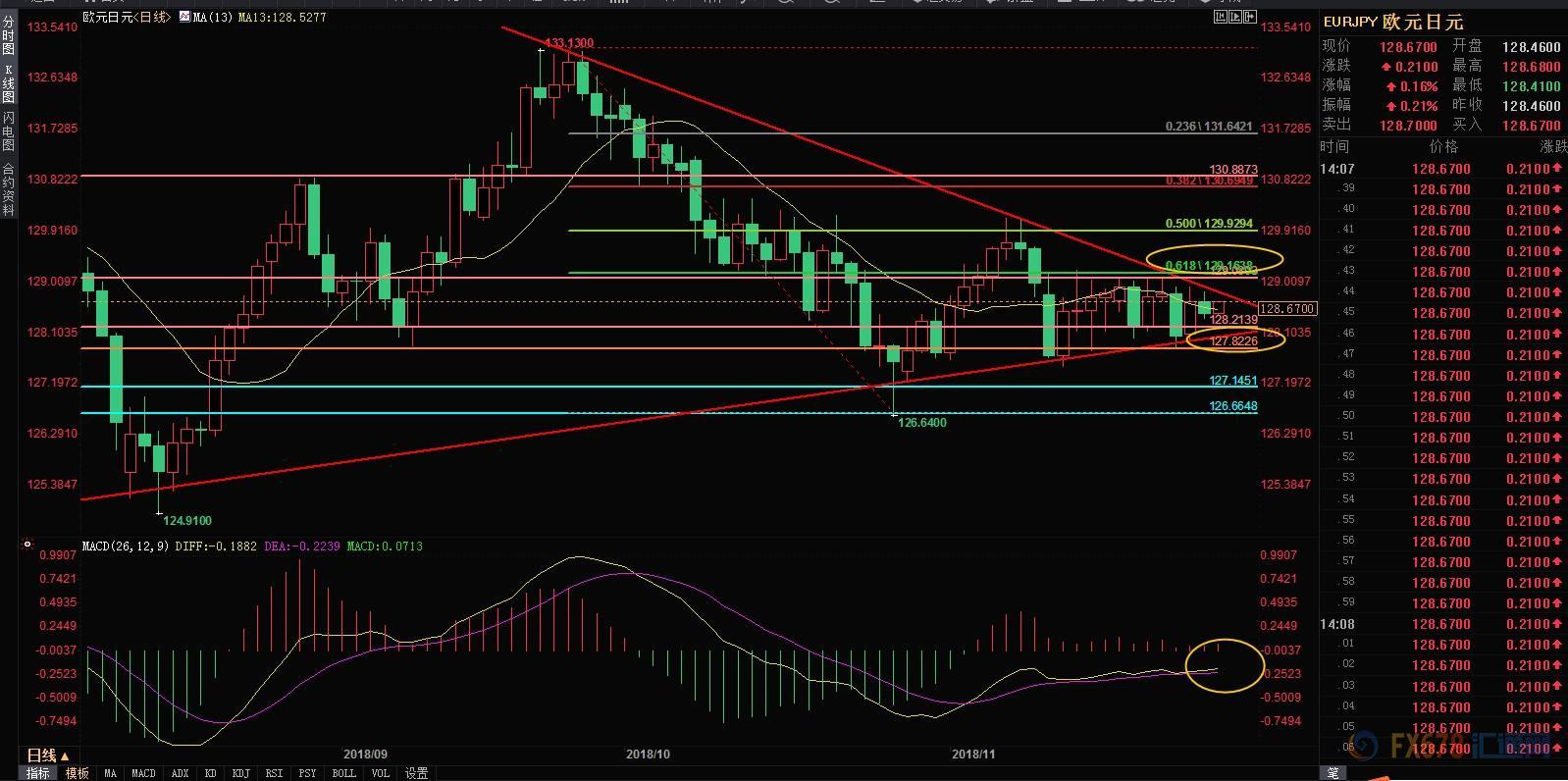The image size is (1568, 781).
Task: Click the first chart control icon at top right
Action: click(1222, 17)
